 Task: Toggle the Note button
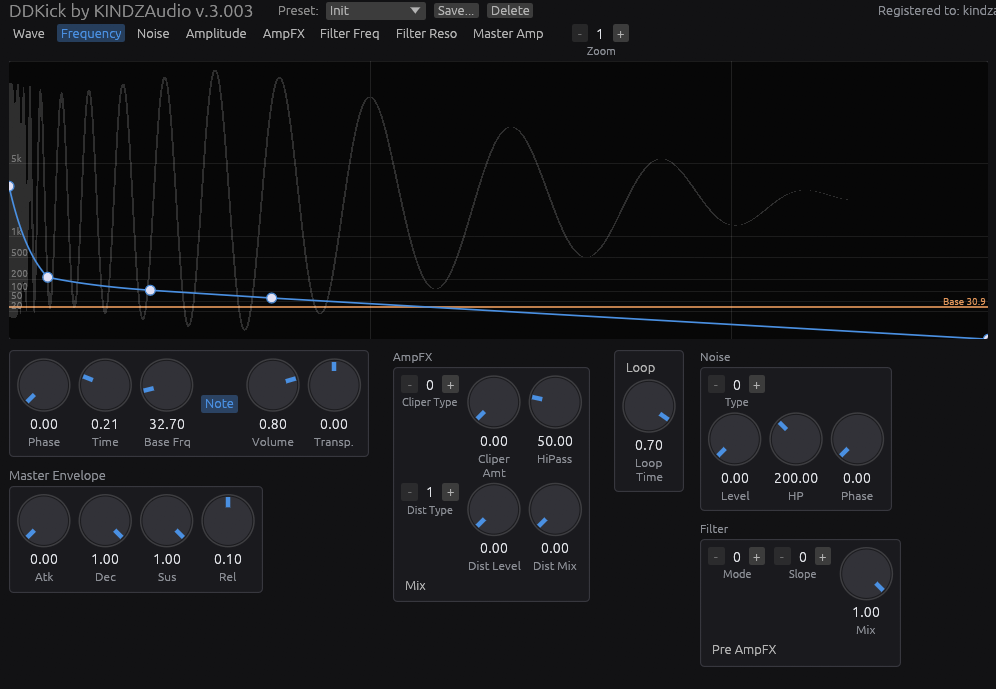(x=219, y=404)
